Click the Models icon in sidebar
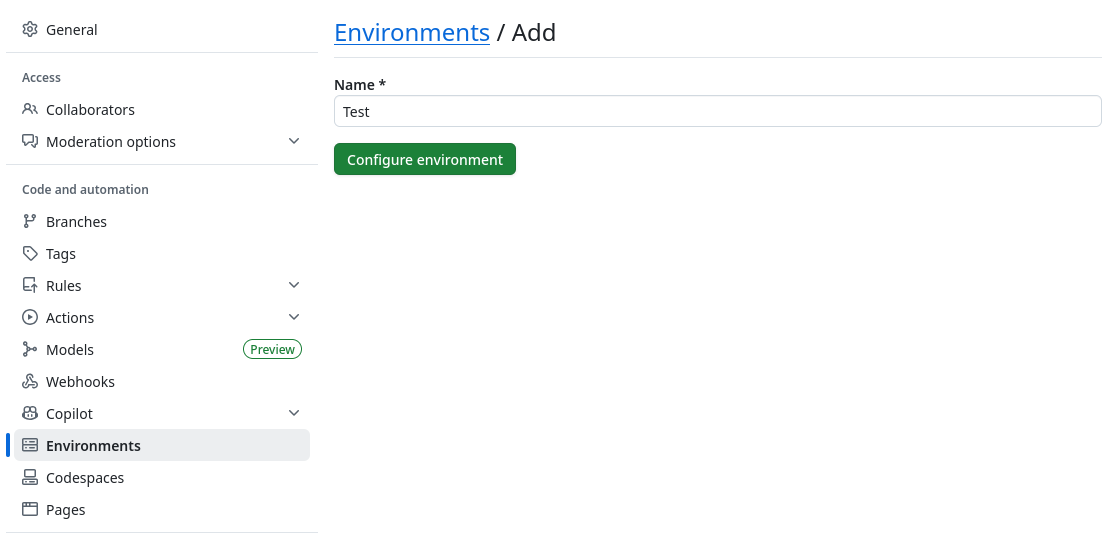Image resolution: width=1118 pixels, height=539 pixels. 29,349
